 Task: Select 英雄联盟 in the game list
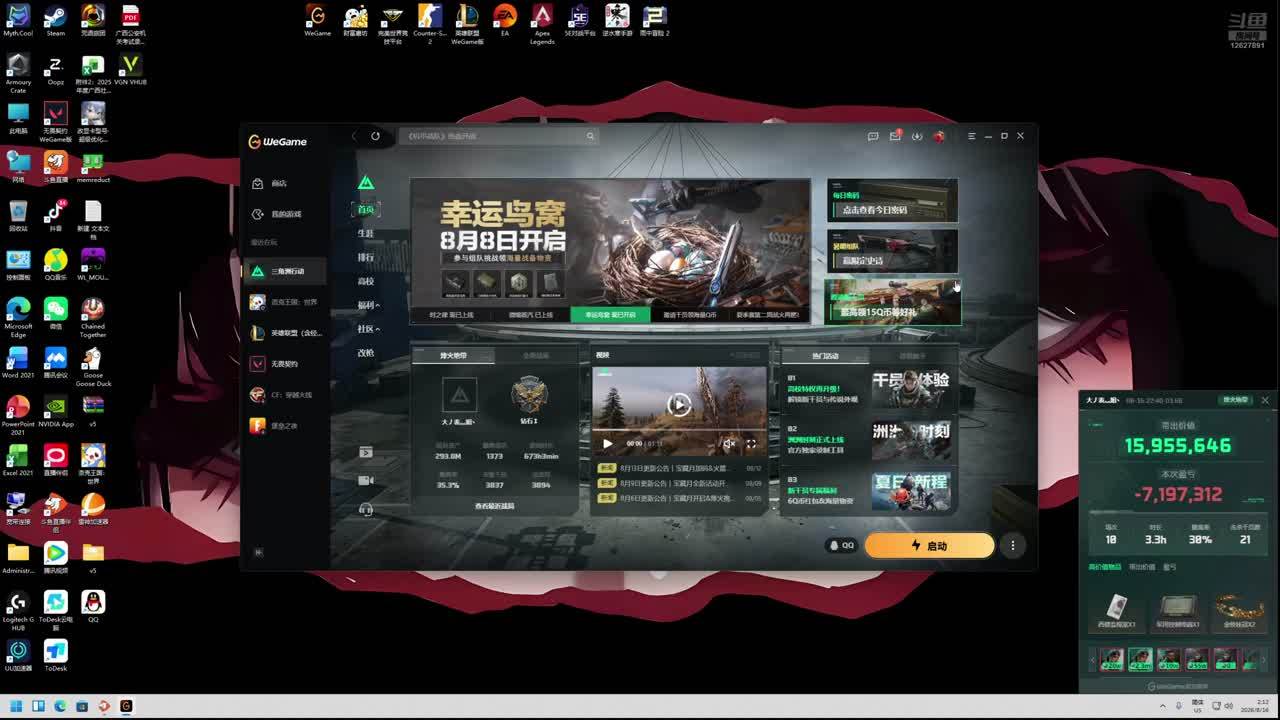click(x=286, y=333)
